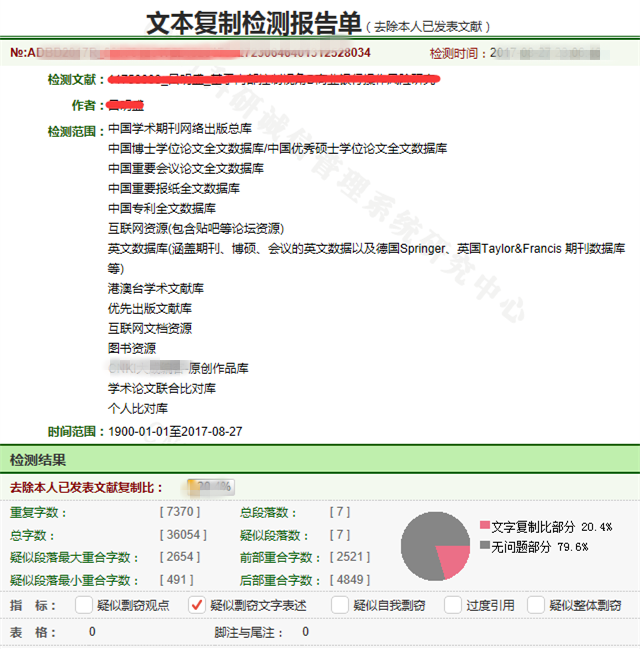The height and width of the screenshot is (649, 640).
Task: Tick the 疑似自我剽窃 checkbox
Action: 339,605
